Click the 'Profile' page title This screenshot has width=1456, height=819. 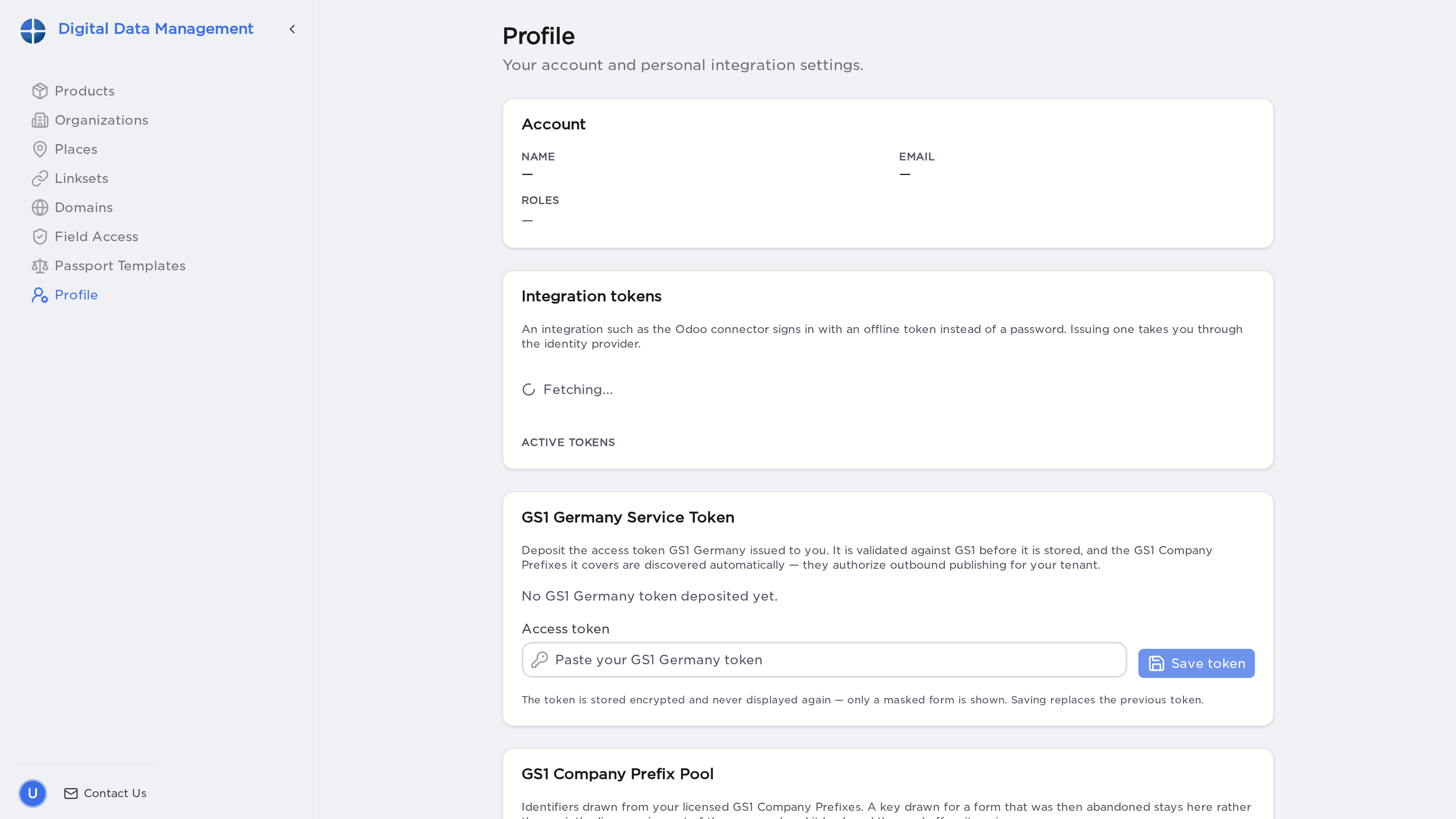pyautogui.click(x=539, y=35)
